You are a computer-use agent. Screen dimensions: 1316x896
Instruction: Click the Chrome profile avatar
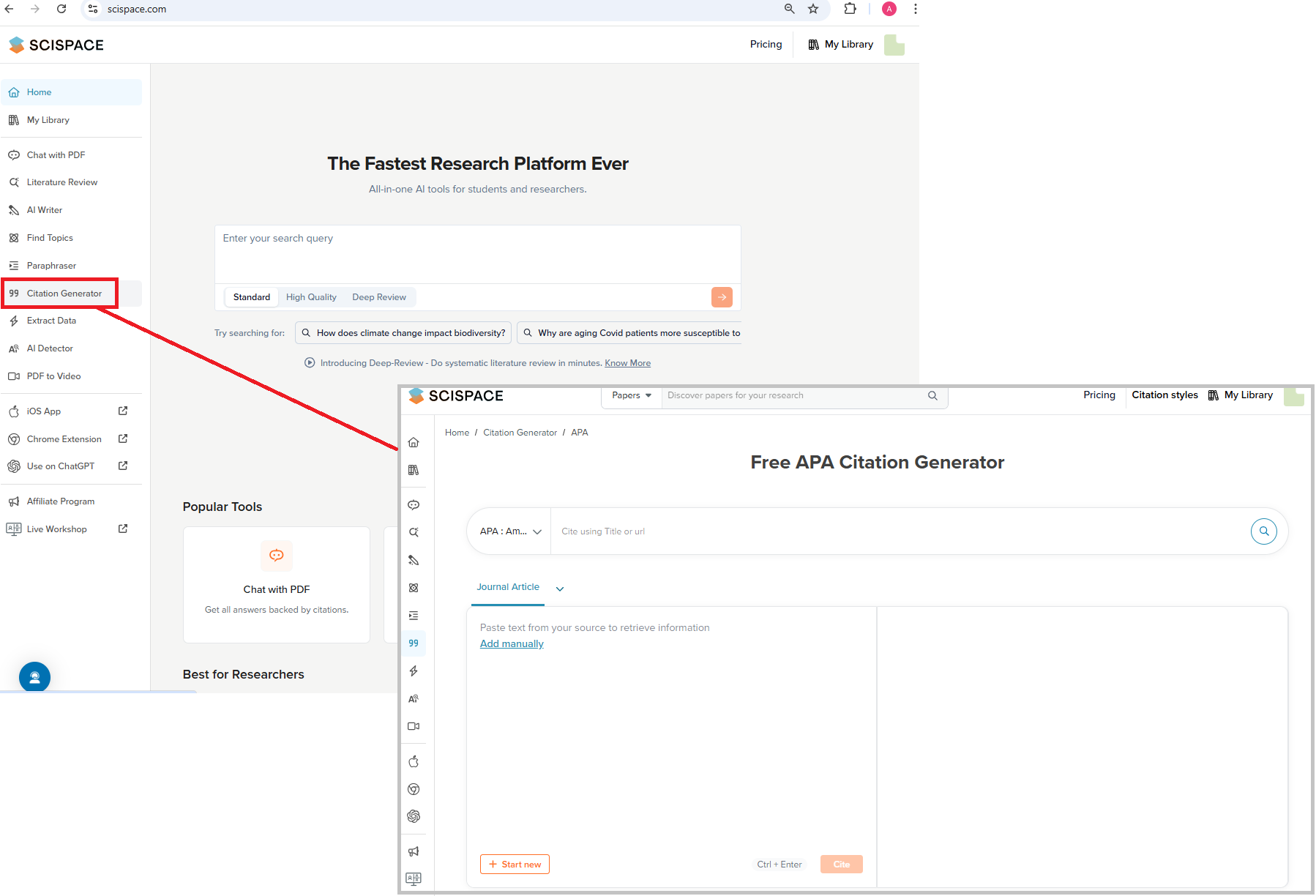pyautogui.click(x=889, y=9)
